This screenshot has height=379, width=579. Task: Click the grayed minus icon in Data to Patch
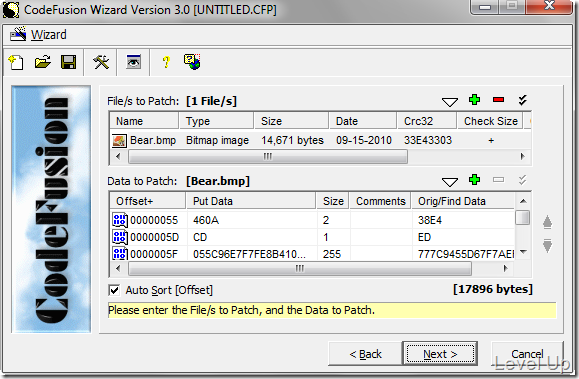coord(498,180)
